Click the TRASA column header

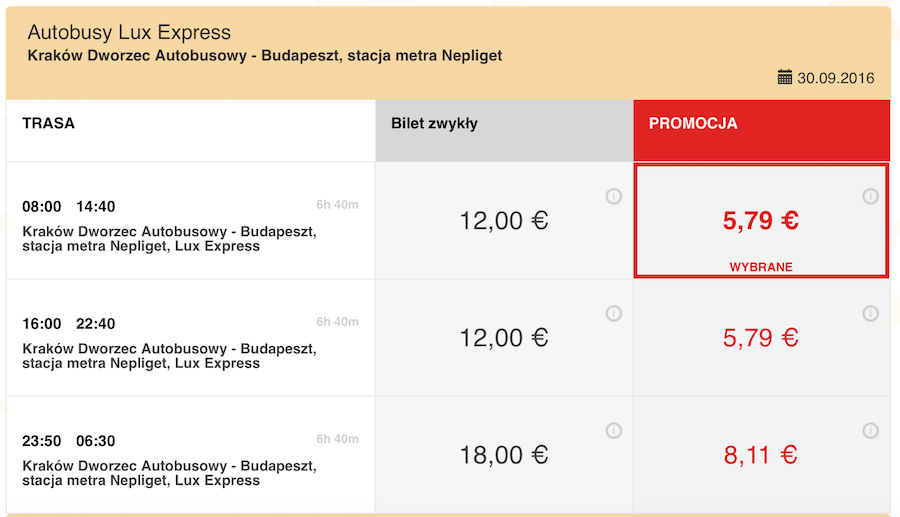[x=48, y=124]
